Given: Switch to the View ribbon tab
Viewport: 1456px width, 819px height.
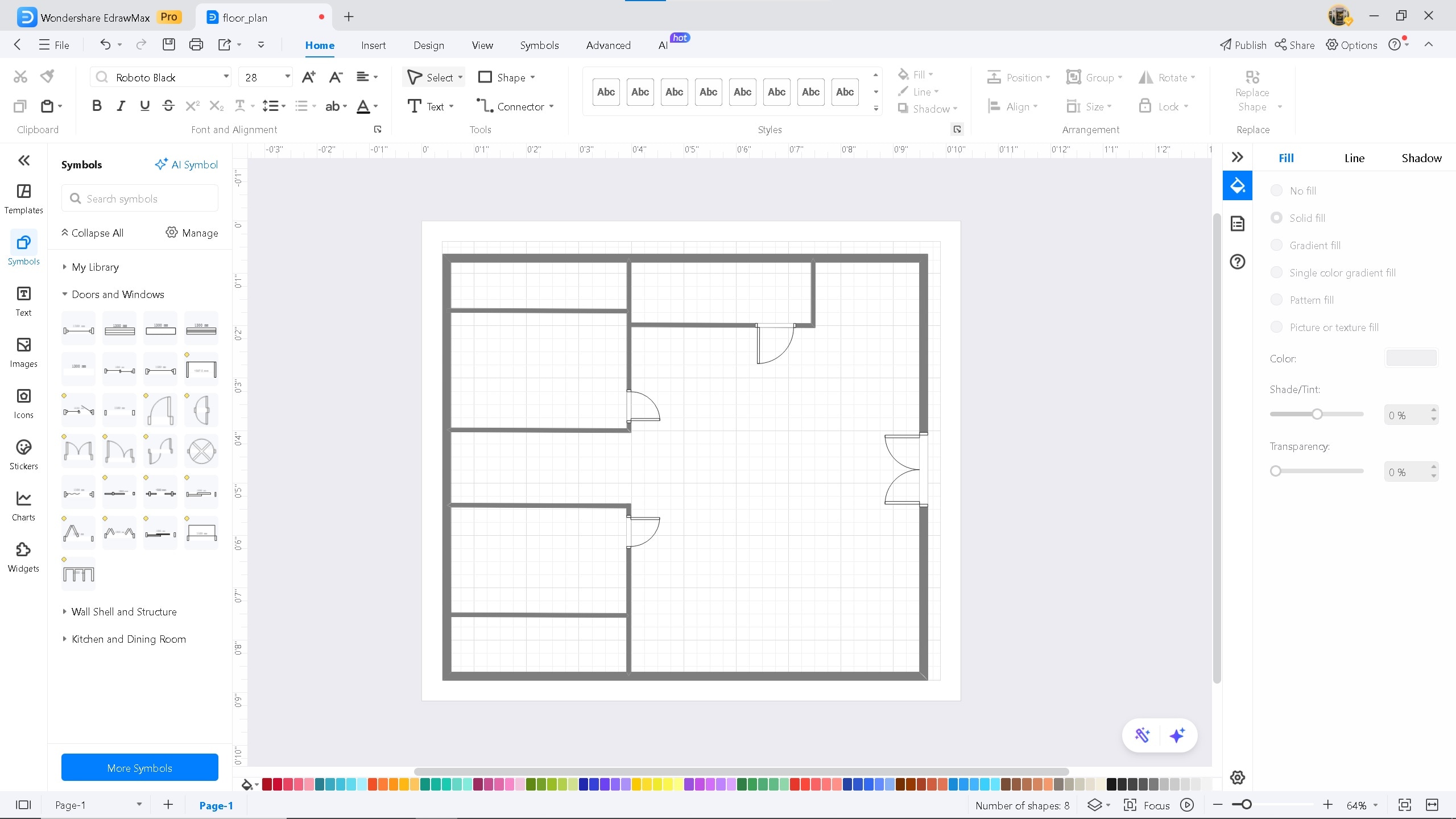Looking at the screenshot, I should pos(482,45).
